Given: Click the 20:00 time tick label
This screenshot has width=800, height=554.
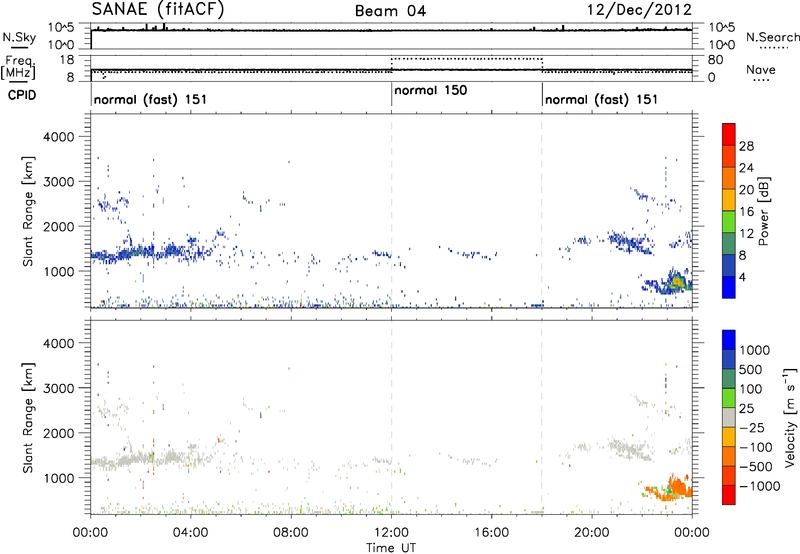Looking at the screenshot, I should point(592,533).
